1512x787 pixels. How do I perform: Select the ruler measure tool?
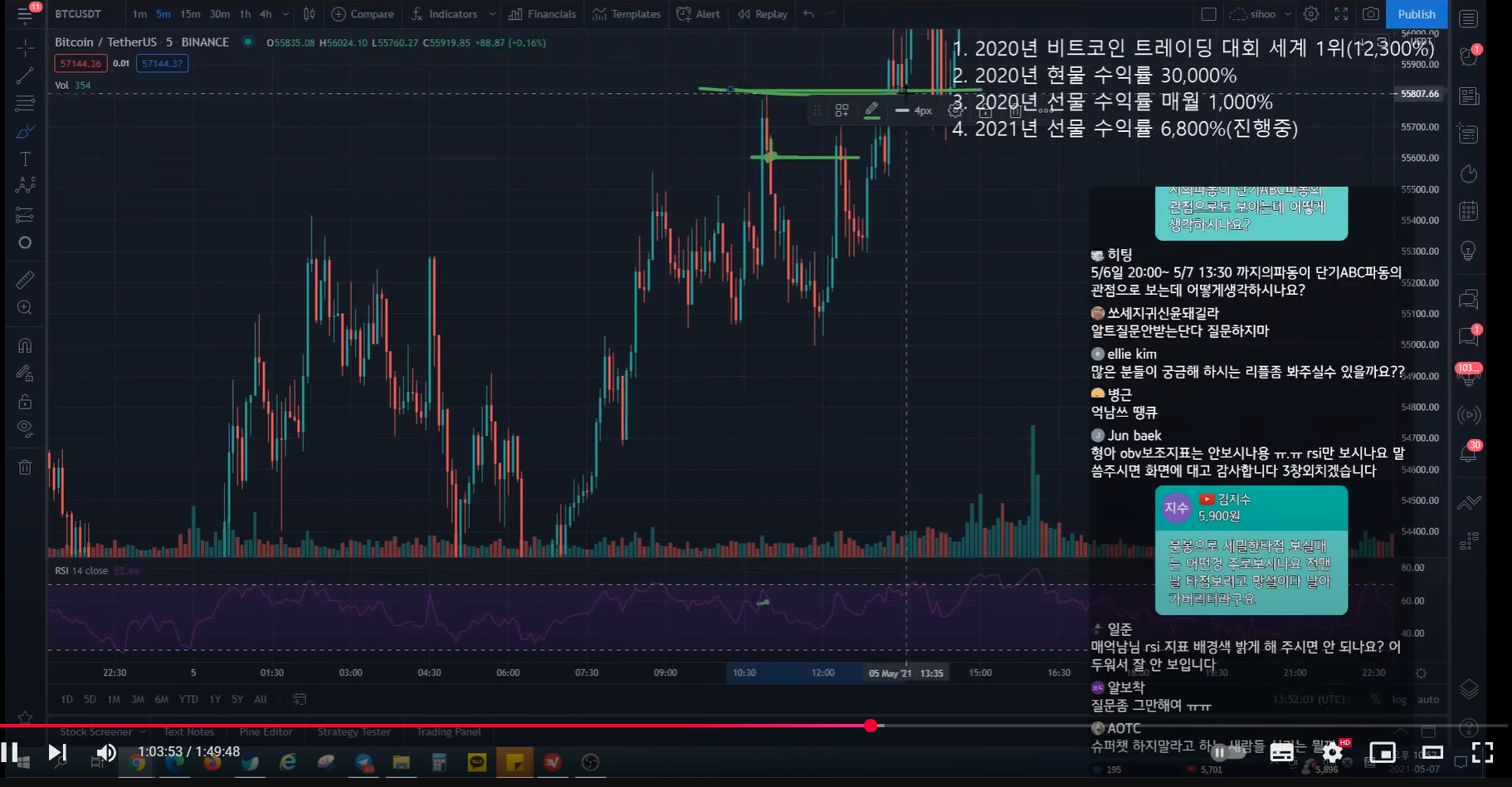pos(25,280)
